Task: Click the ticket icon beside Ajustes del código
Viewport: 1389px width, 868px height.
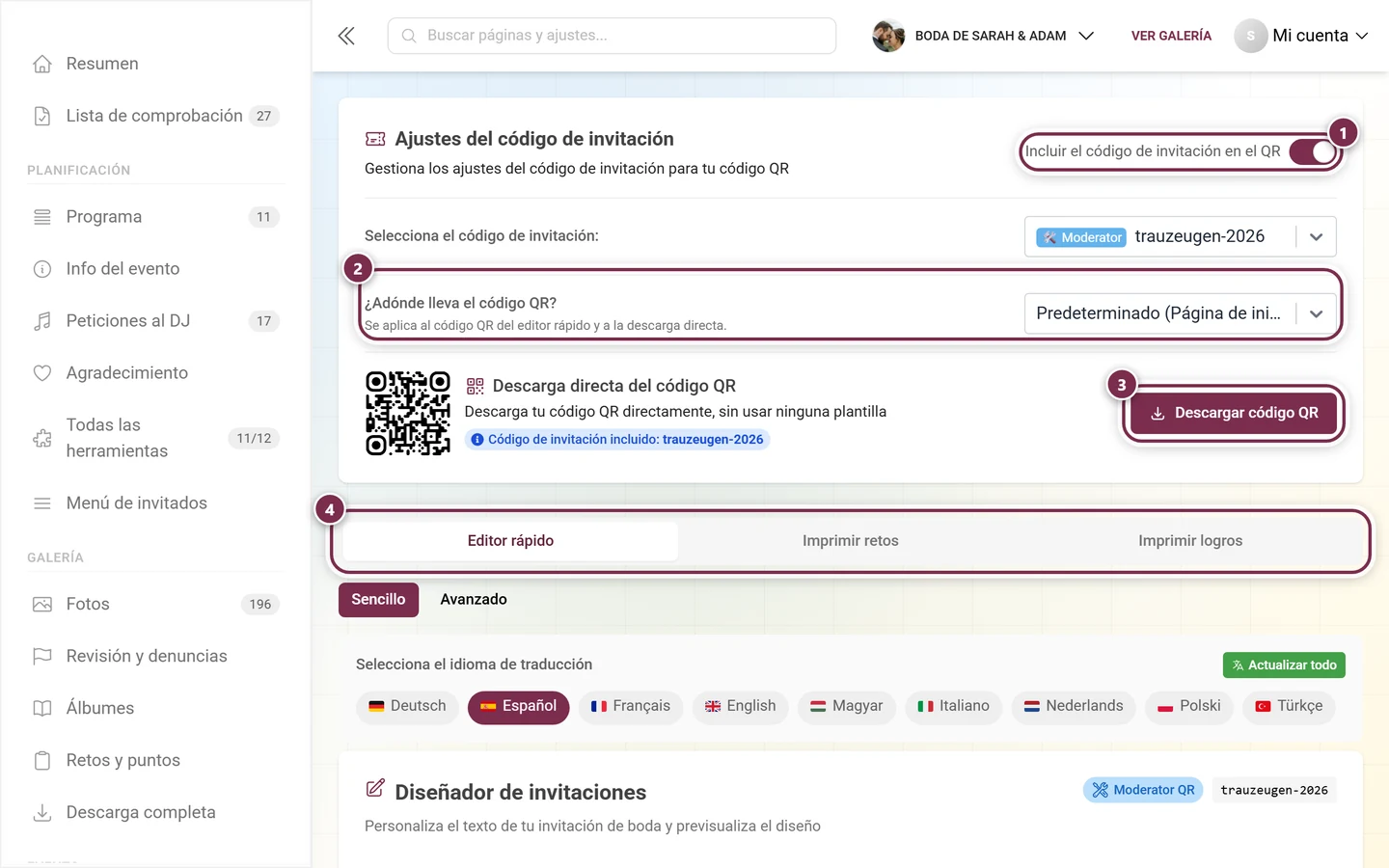Action: [375, 139]
